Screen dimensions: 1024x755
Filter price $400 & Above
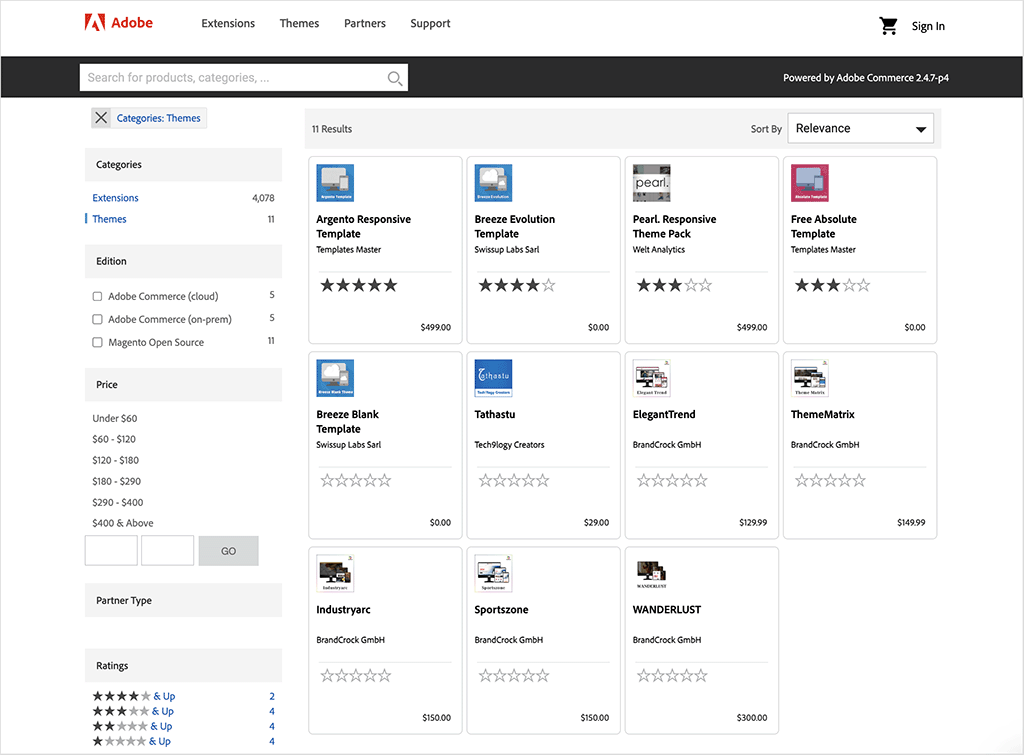(123, 523)
